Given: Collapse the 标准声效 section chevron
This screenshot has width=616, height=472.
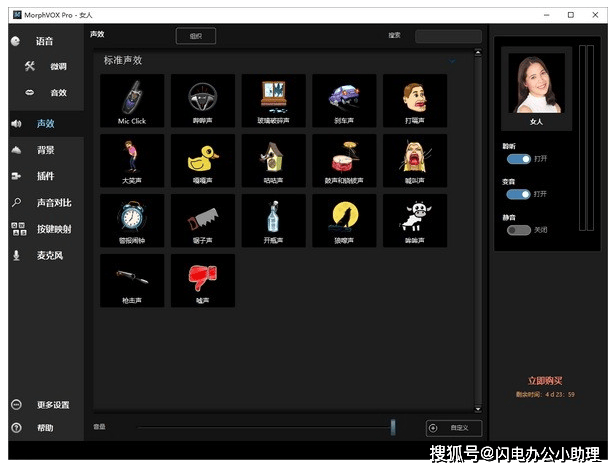Looking at the screenshot, I should pyautogui.click(x=452, y=61).
